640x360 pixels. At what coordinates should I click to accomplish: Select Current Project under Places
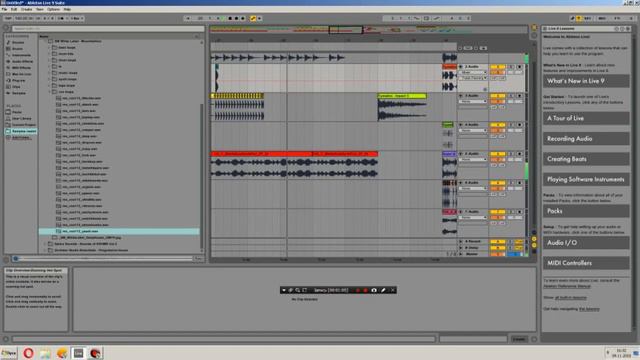(23, 125)
